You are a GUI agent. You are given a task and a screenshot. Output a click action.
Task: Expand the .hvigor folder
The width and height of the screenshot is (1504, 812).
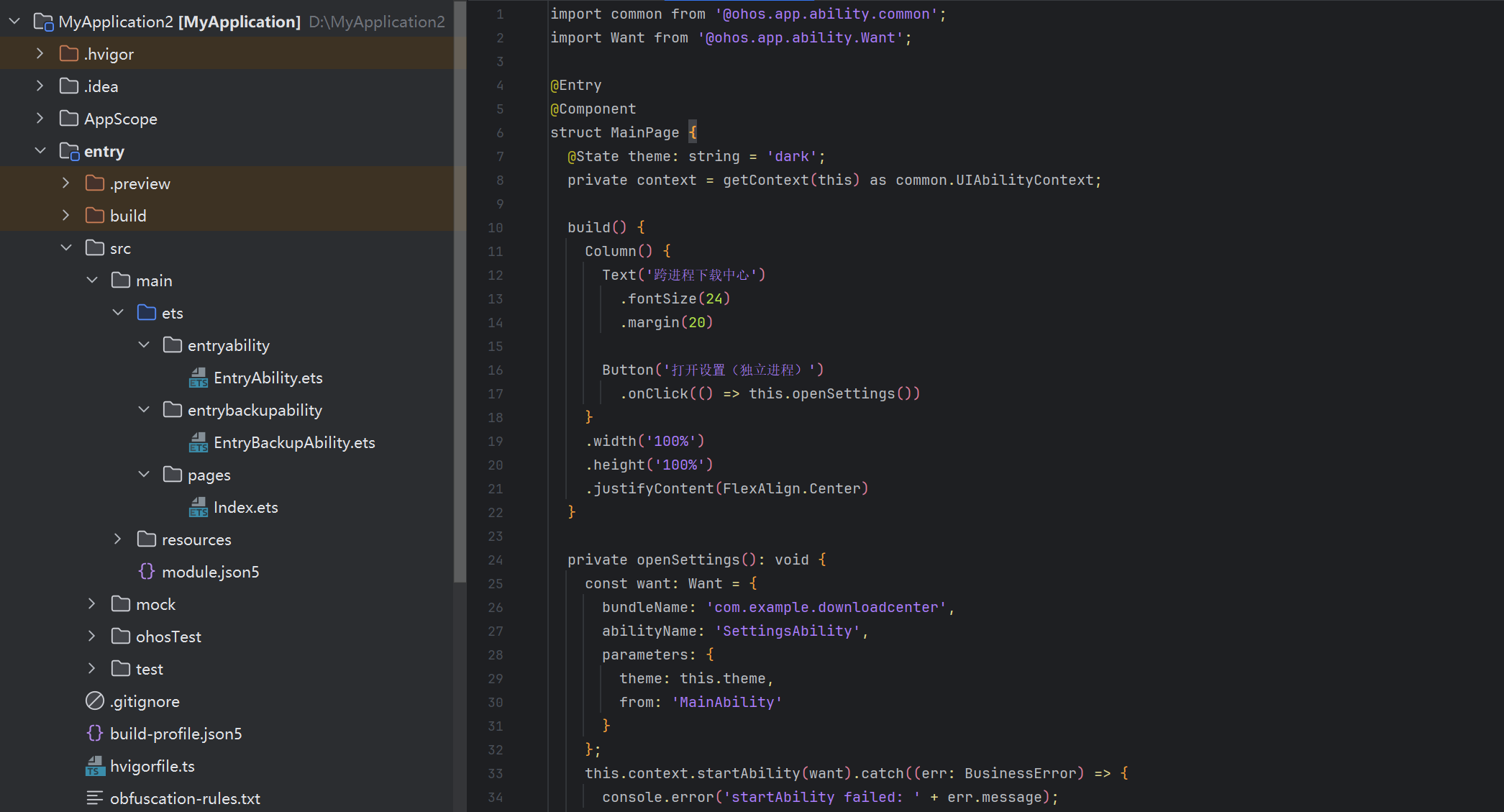[40, 54]
